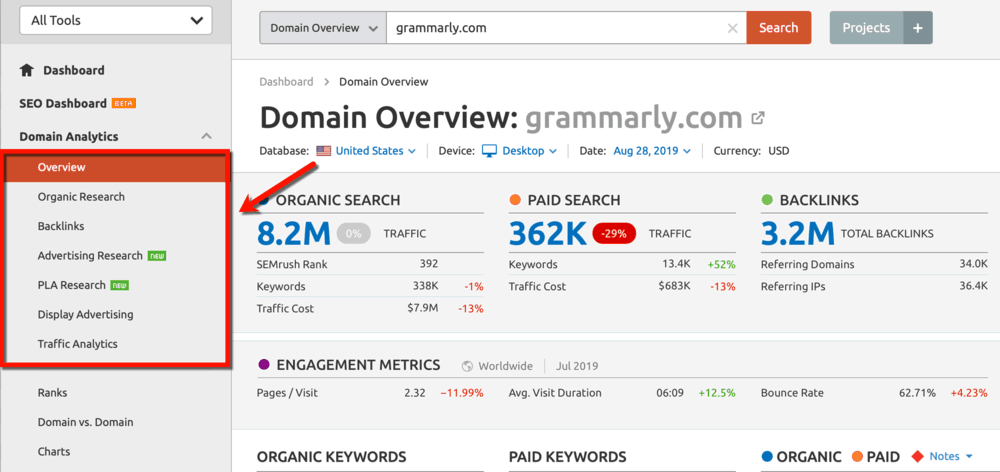
Task: Click the 3.2M total backlinks figure
Action: (x=798, y=234)
